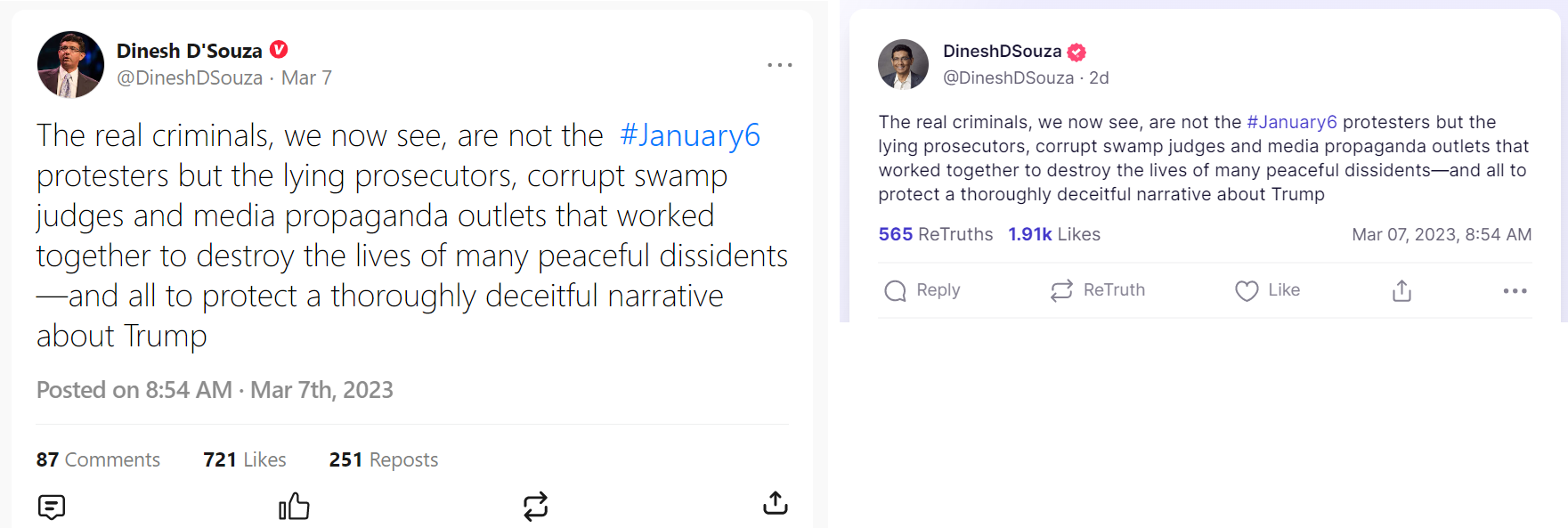
Task: Toggle the heart Like button
Action: point(1267,290)
